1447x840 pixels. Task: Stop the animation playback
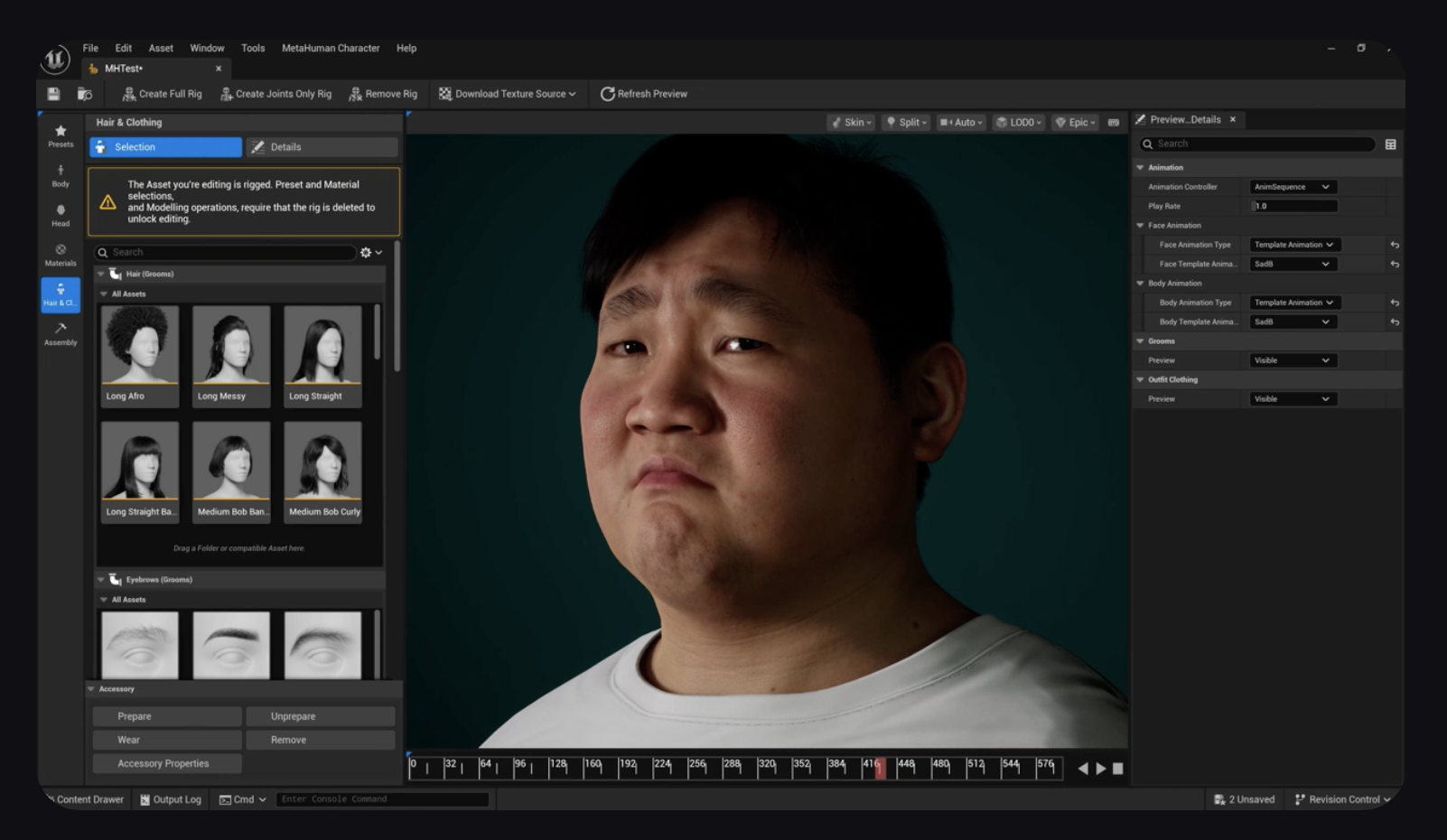(x=1117, y=769)
